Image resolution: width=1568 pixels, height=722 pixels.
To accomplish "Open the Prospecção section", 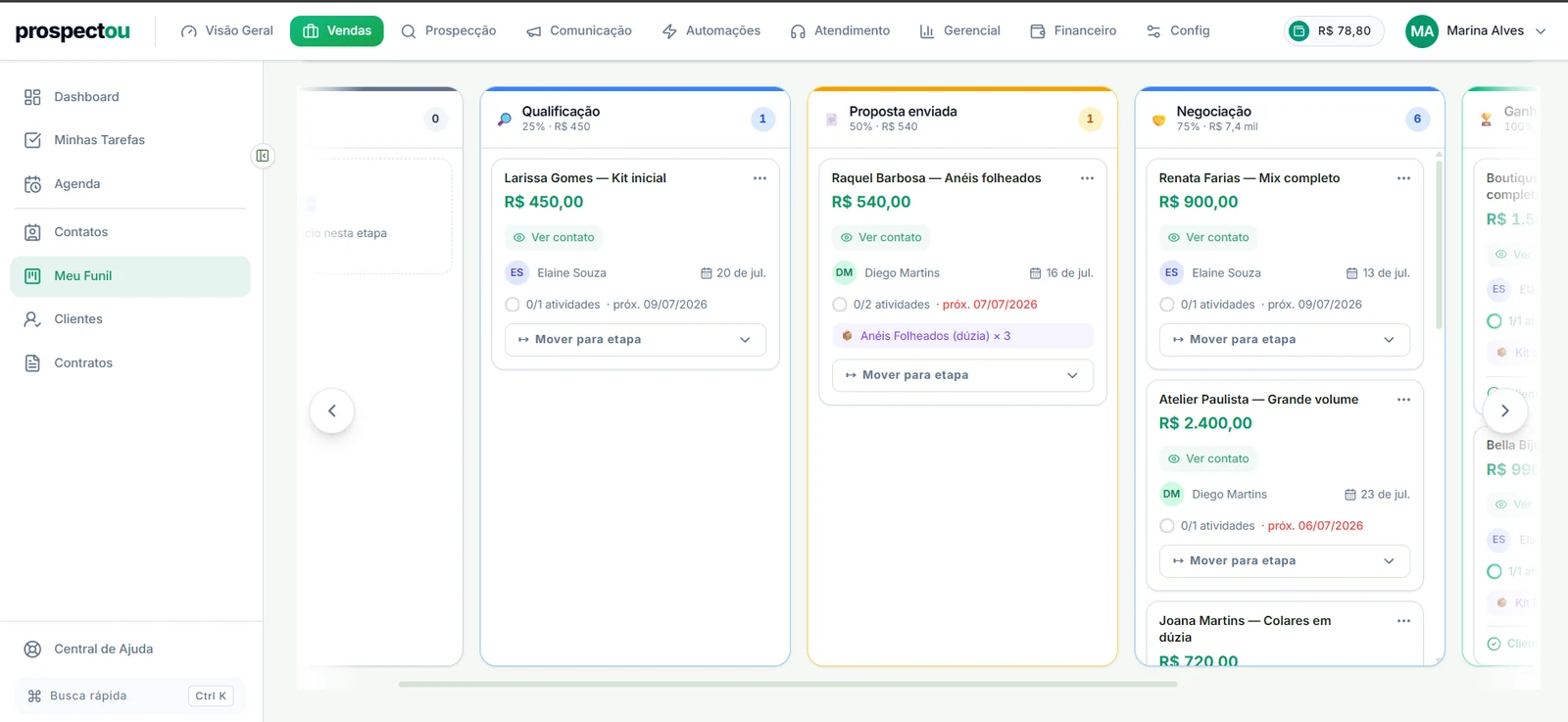I will coord(449,31).
